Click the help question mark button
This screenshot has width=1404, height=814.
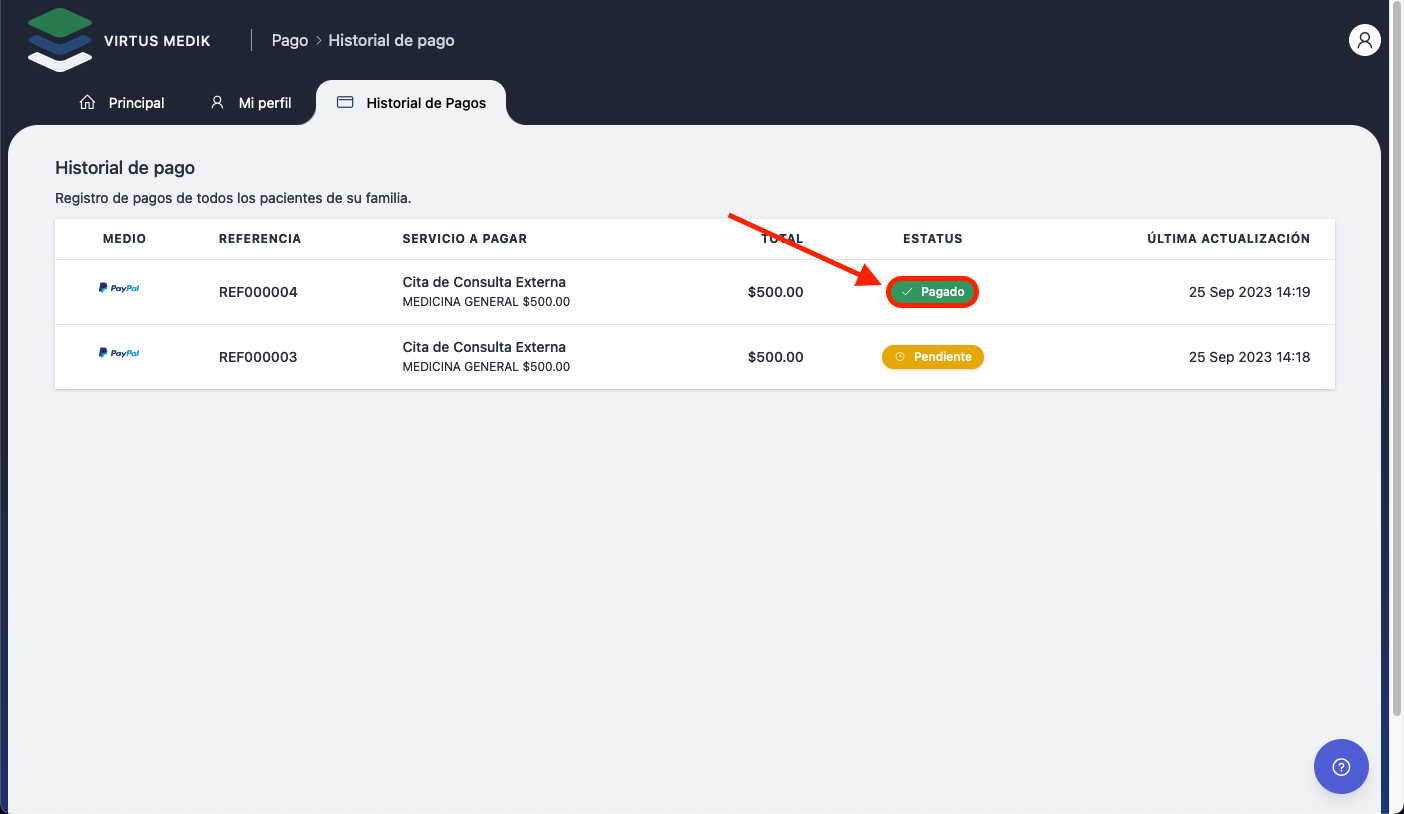[1341, 766]
